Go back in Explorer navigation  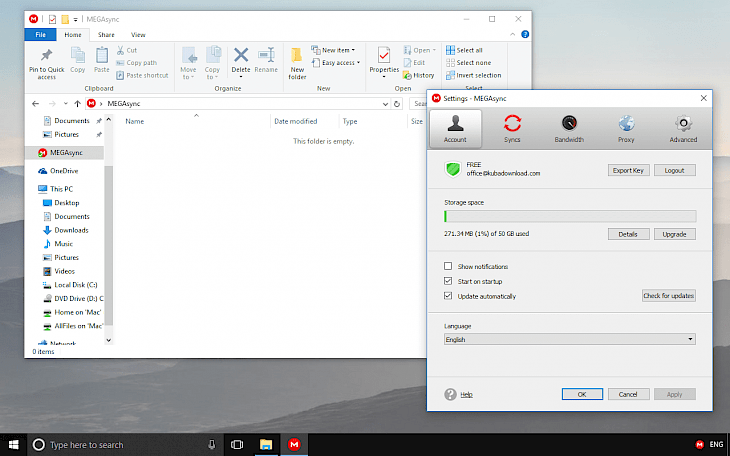(35, 103)
